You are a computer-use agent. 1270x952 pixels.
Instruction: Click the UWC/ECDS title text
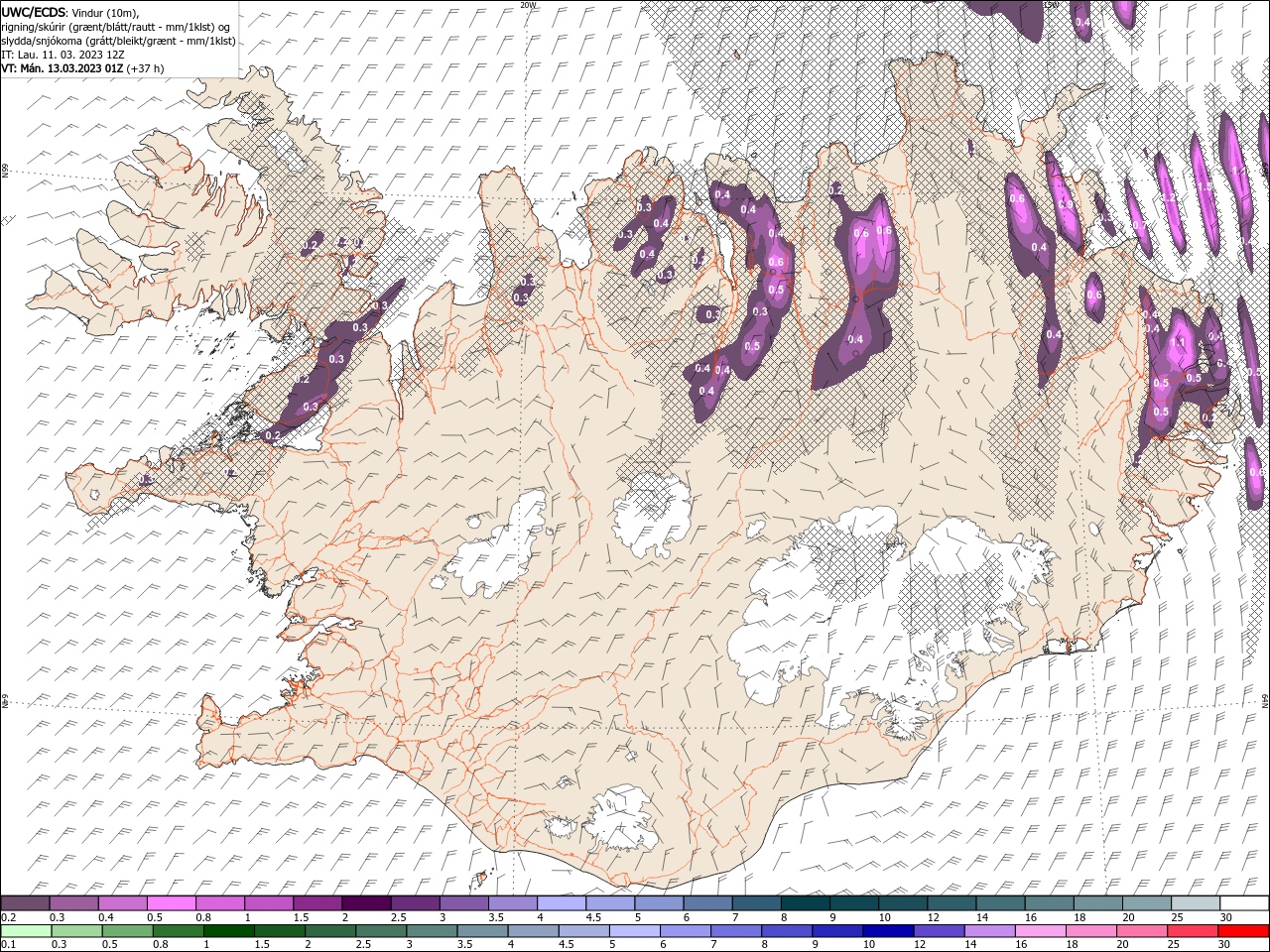tap(34, 12)
